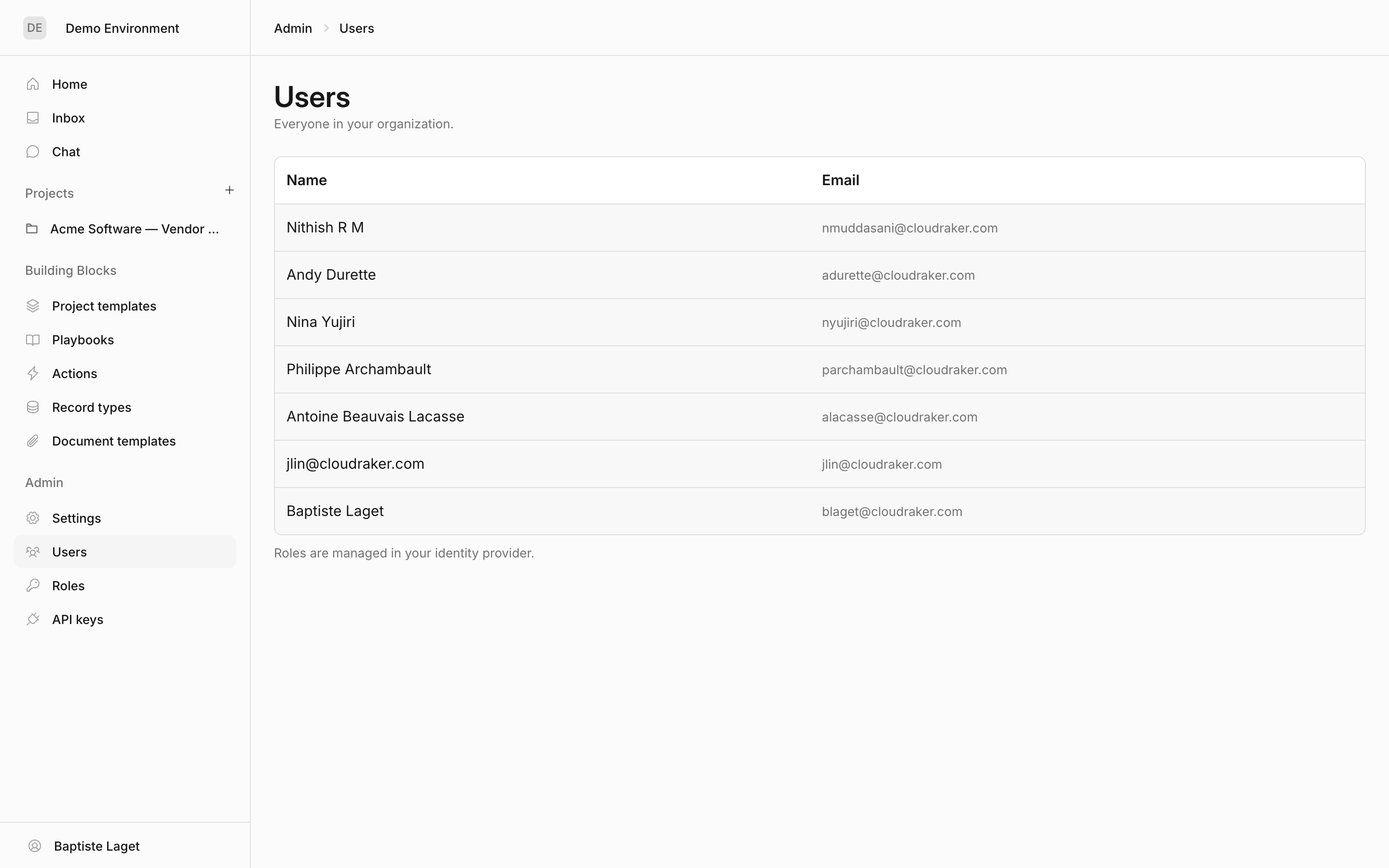This screenshot has width=1389, height=868.
Task: Click email nyujiri@cloudraker.com
Action: coord(891,323)
